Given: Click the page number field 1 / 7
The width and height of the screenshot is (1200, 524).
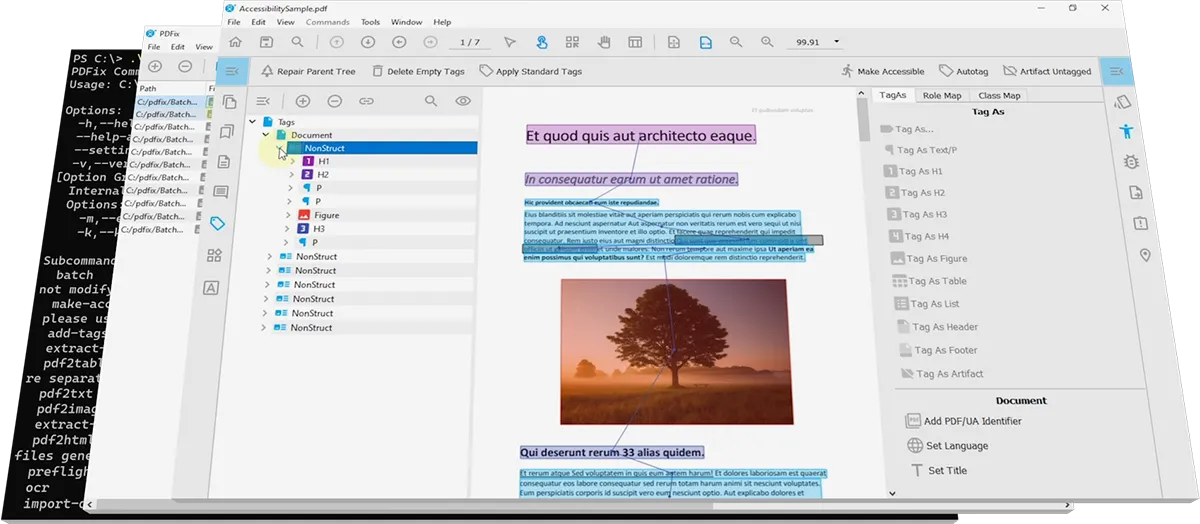Looking at the screenshot, I should click(x=468, y=42).
